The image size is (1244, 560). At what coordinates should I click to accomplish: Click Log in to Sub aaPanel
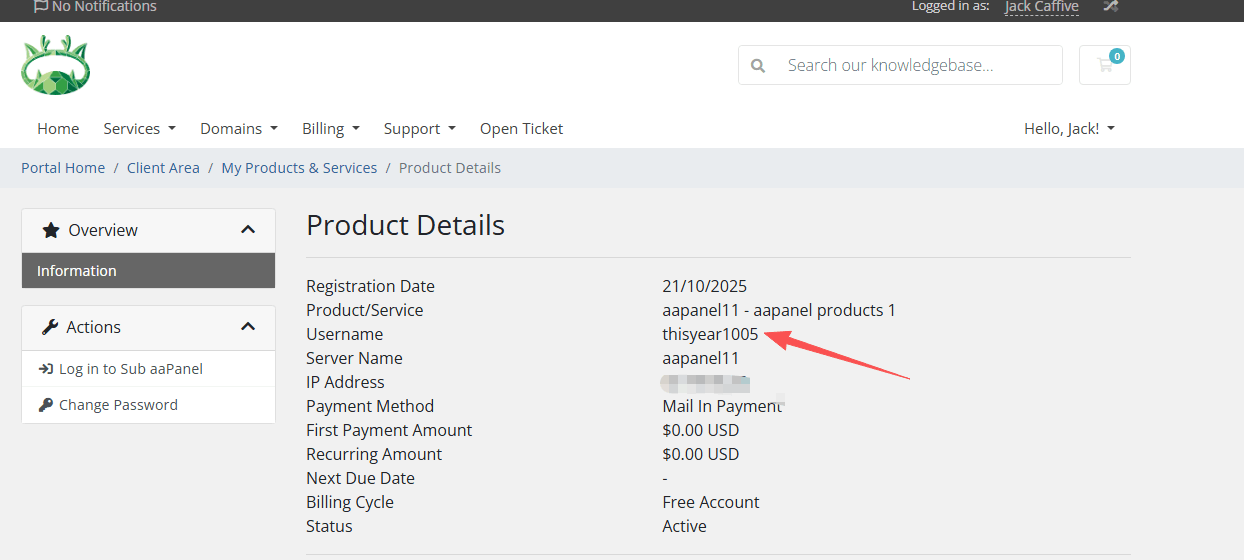pyautogui.click(x=130, y=369)
